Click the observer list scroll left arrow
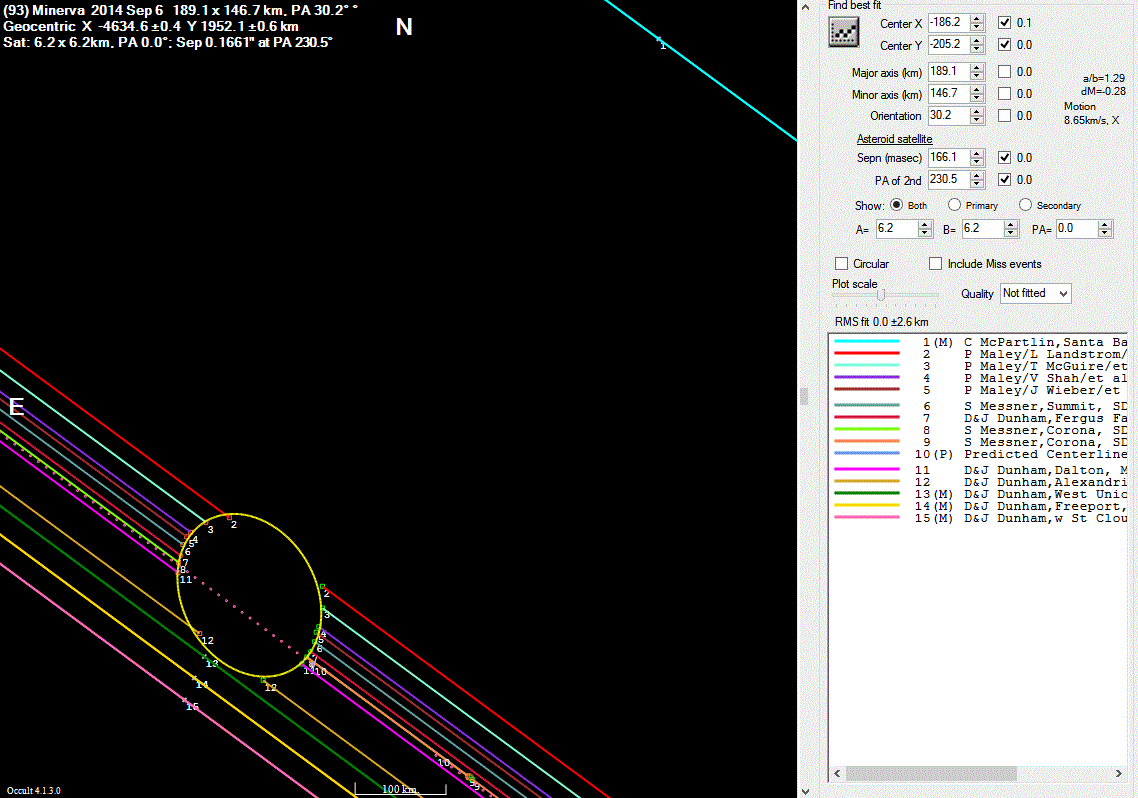Screen dimensions: 1138x798 [x=837, y=773]
